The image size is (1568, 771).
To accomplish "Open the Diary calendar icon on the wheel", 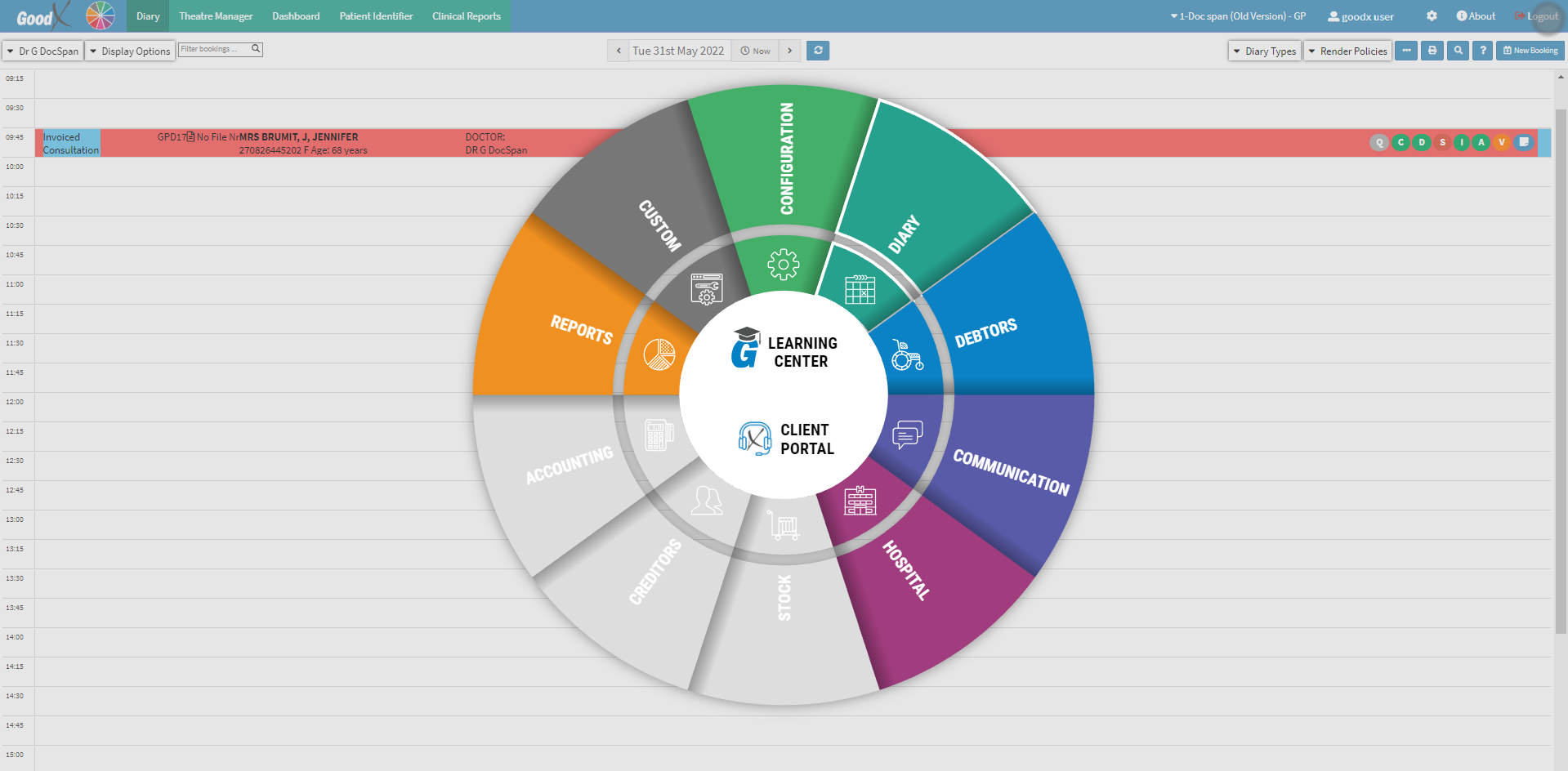I will (860, 289).
